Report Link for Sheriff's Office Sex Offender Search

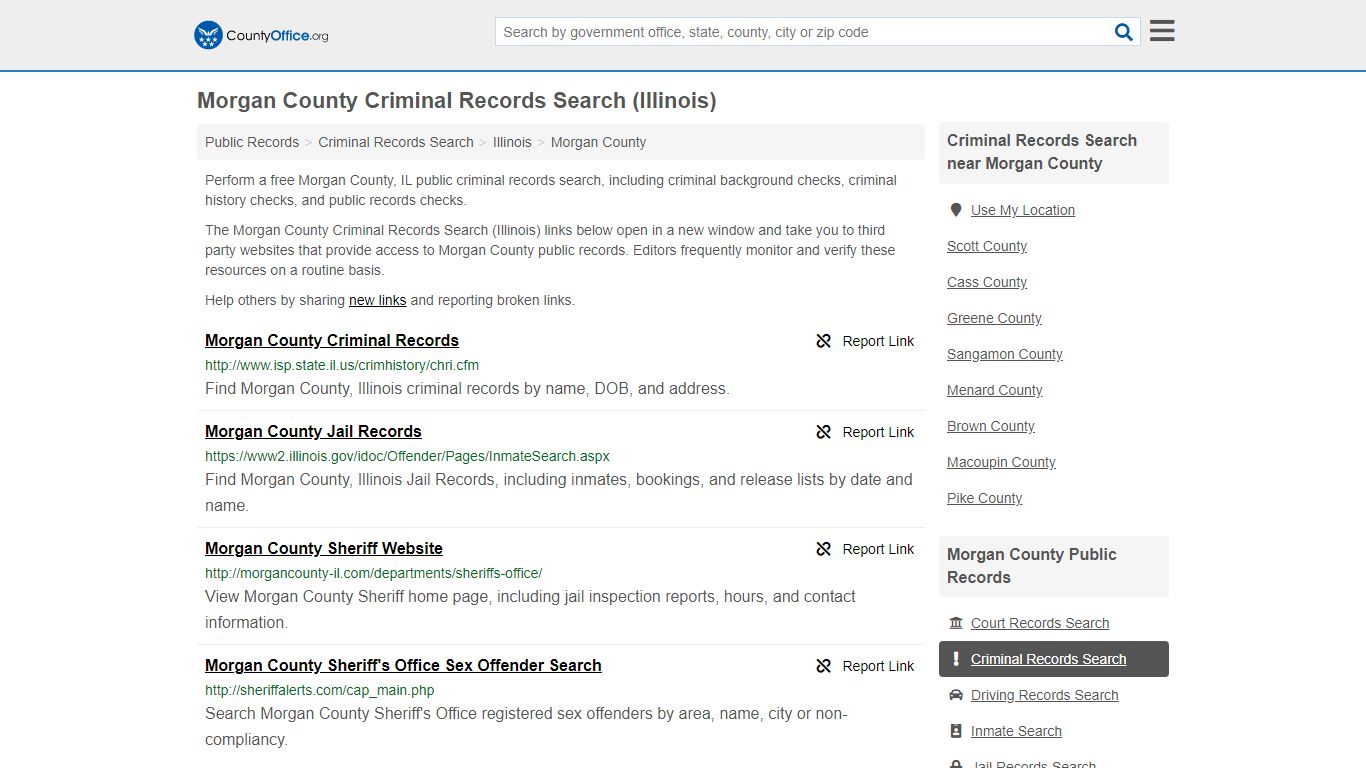(878, 666)
